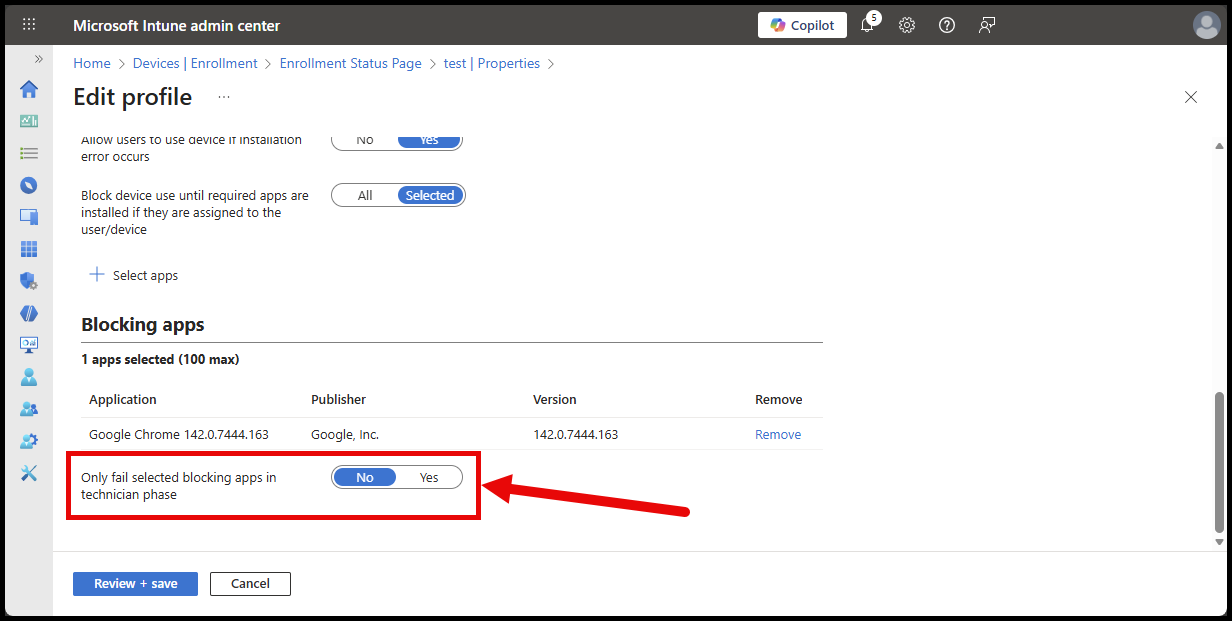1232x621 pixels.
Task: Open Users in sidebar
Action: tap(29, 377)
